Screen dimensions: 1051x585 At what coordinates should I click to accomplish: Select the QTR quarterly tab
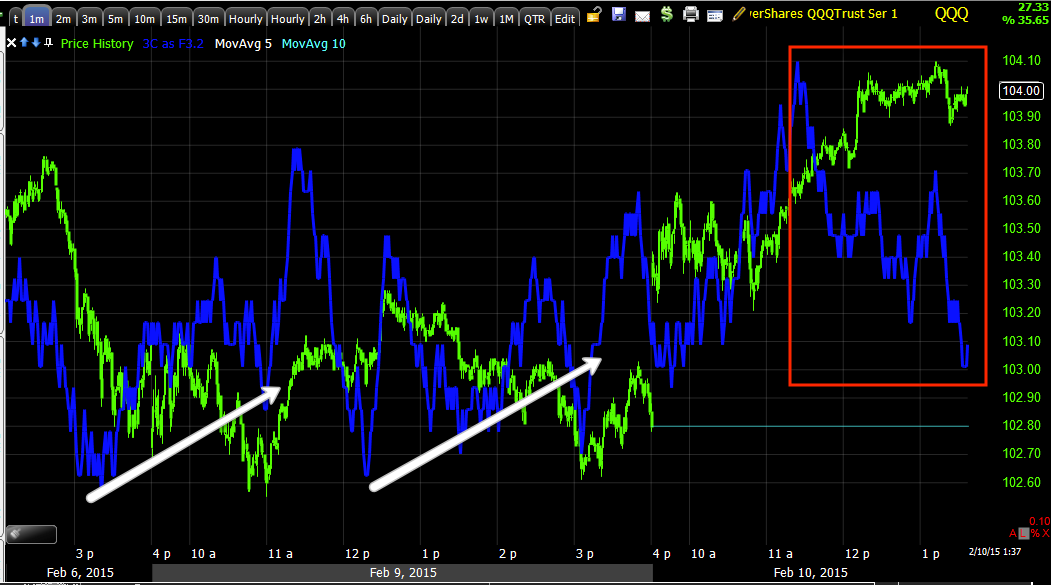tap(534, 19)
